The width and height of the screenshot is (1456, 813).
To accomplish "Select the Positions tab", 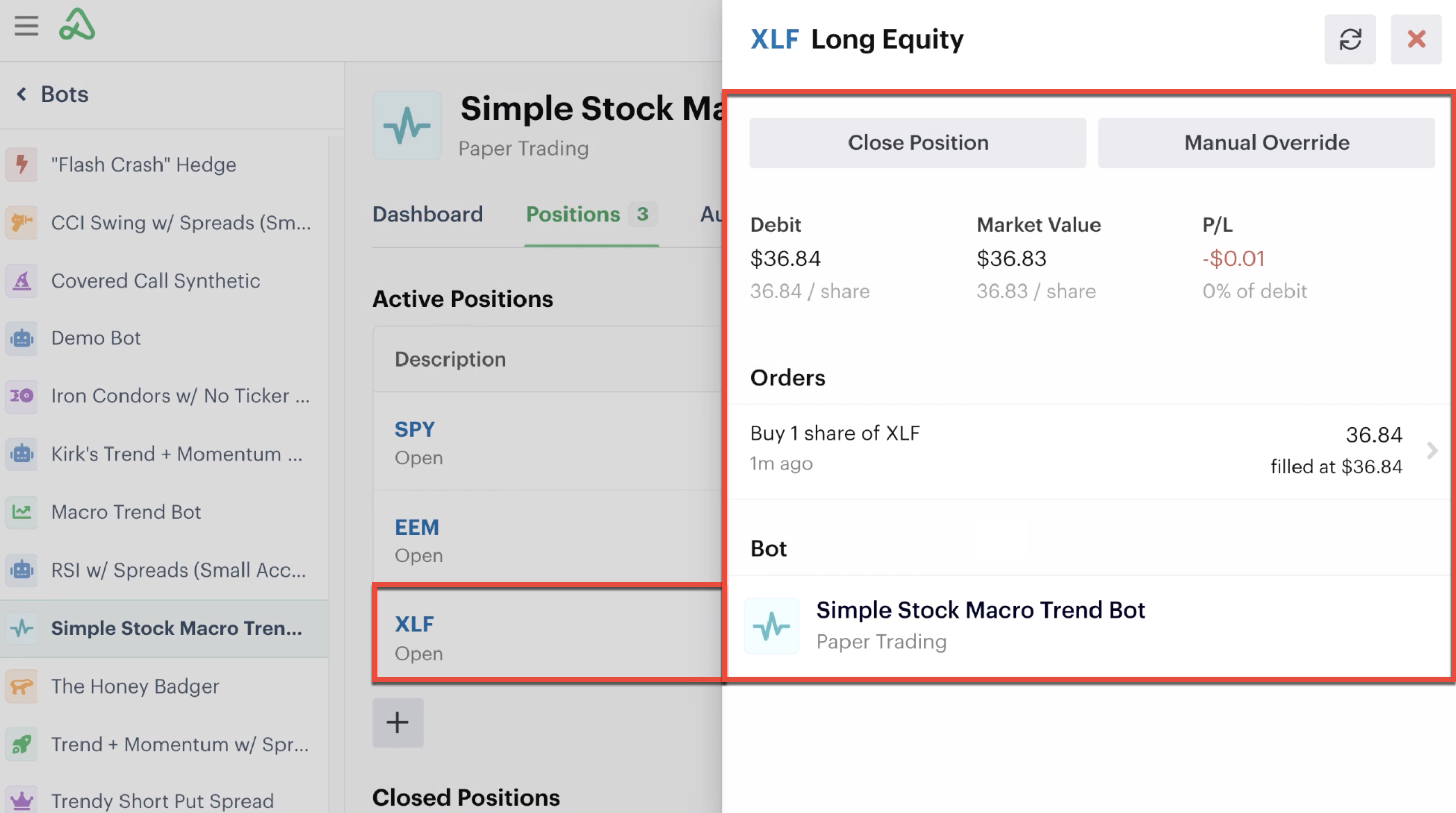I will [x=591, y=214].
